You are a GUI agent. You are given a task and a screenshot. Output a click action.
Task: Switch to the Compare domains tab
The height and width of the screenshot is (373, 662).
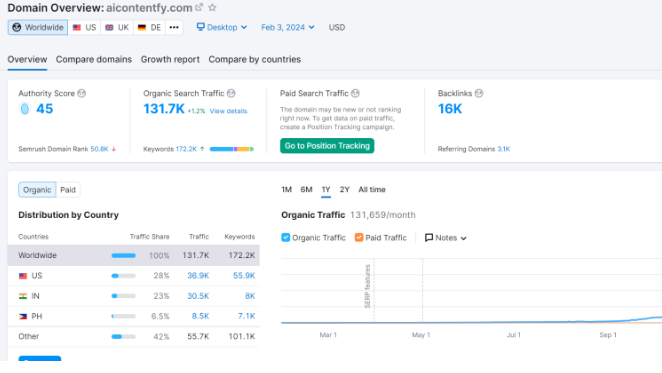[x=94, y=60]
